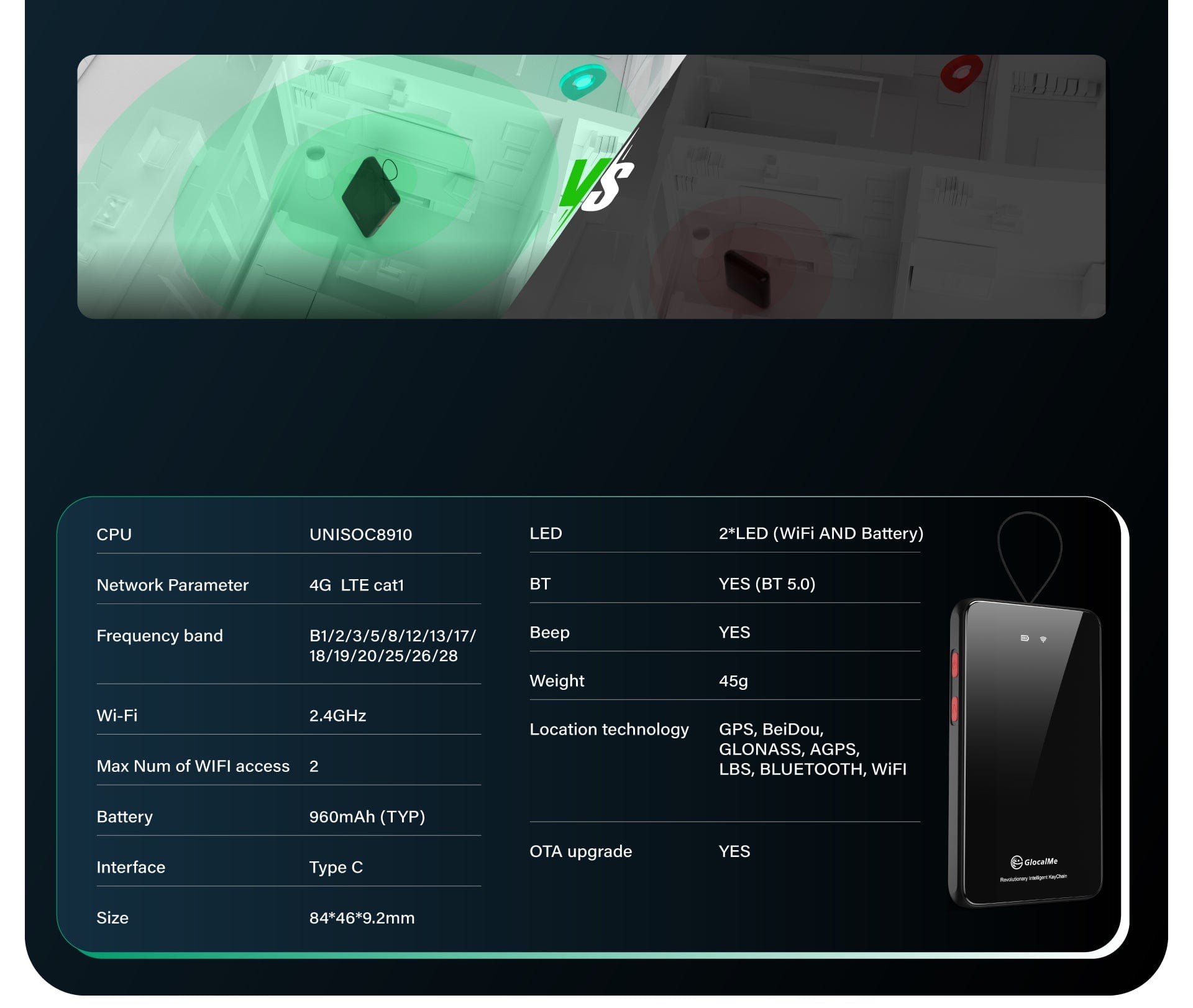Click the upper red side button on device
This screenshot has height=1008, width=1193.
click(955, 664)
